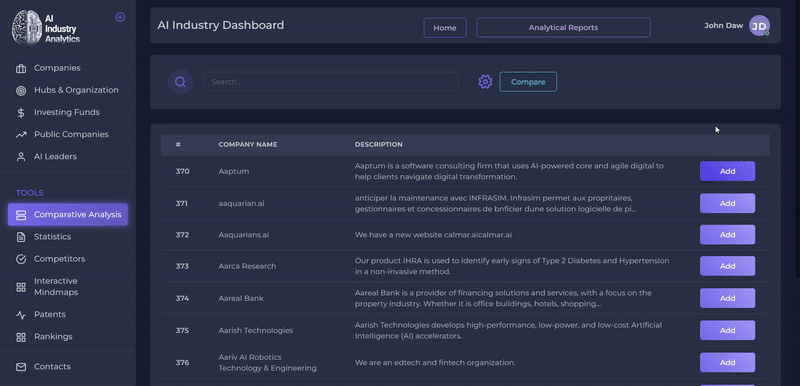Screen dimensions: 800x386
Task: Click the Home button
Action: click(x=445, y=28)
